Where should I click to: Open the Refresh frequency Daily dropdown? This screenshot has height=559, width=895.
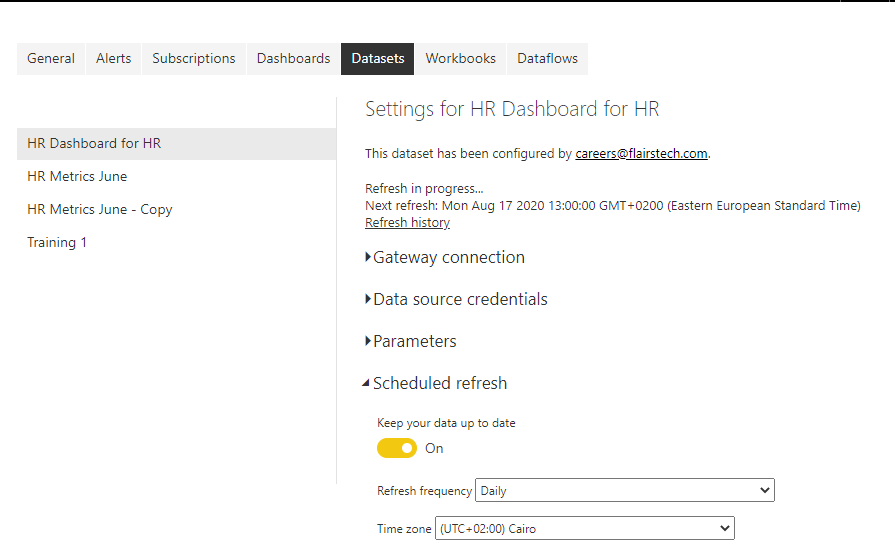point(624,490)
